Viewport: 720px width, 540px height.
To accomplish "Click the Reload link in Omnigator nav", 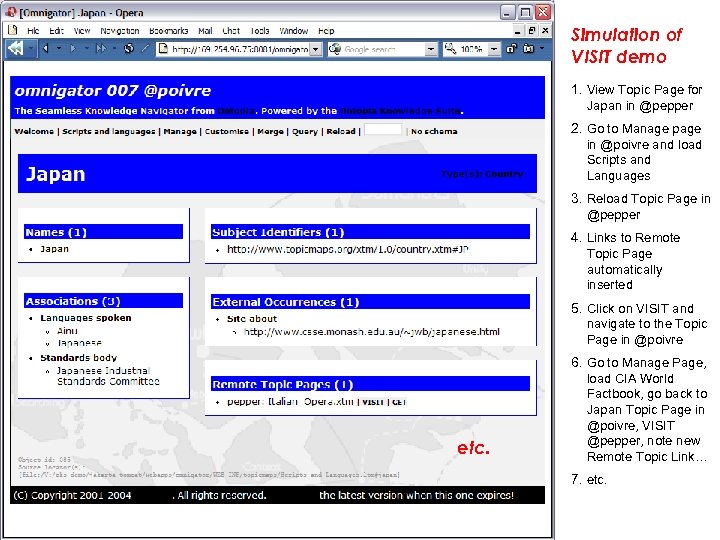I will [341, 131].
